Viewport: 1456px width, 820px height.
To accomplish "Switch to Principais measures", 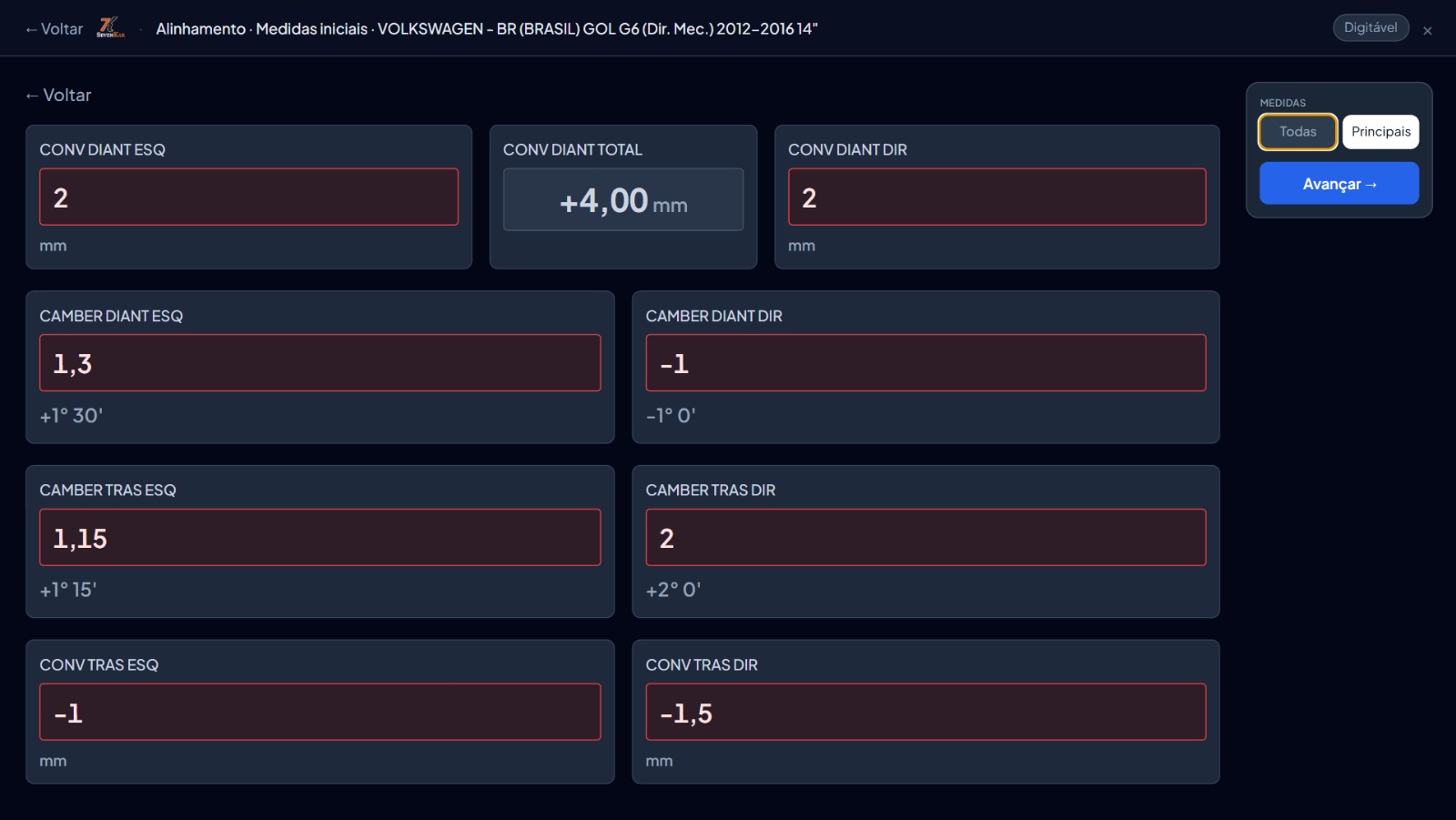I will [1380, 132].
